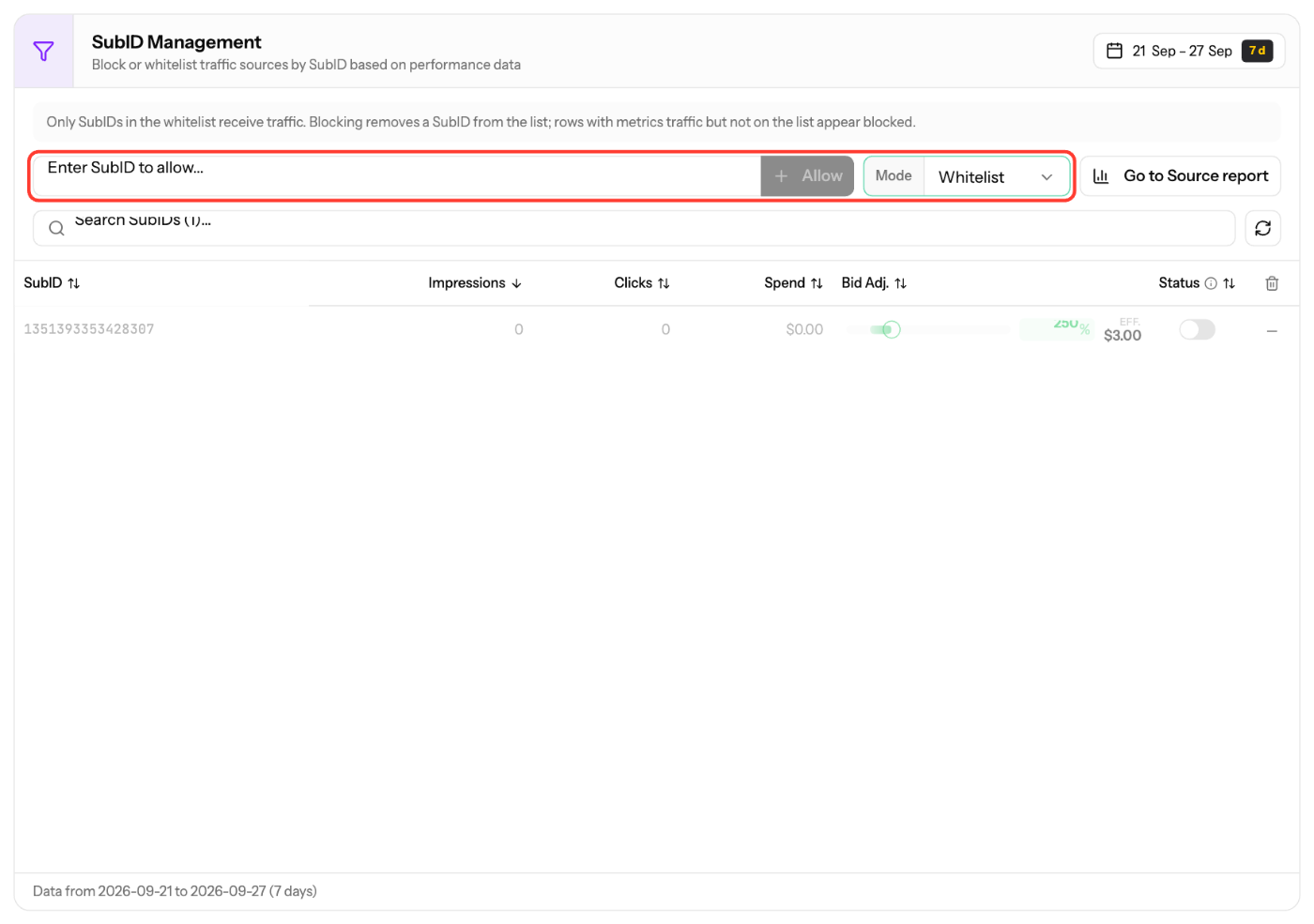Sort by Spend column header
This screenshot has width=1314, height=924.
[793, 282]
